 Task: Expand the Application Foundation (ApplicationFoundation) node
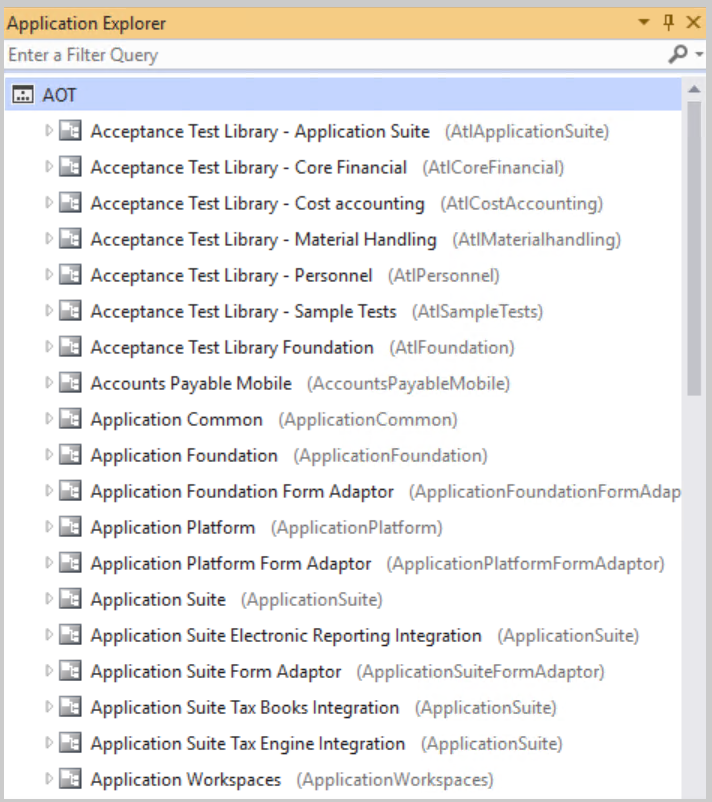(49, 455)
